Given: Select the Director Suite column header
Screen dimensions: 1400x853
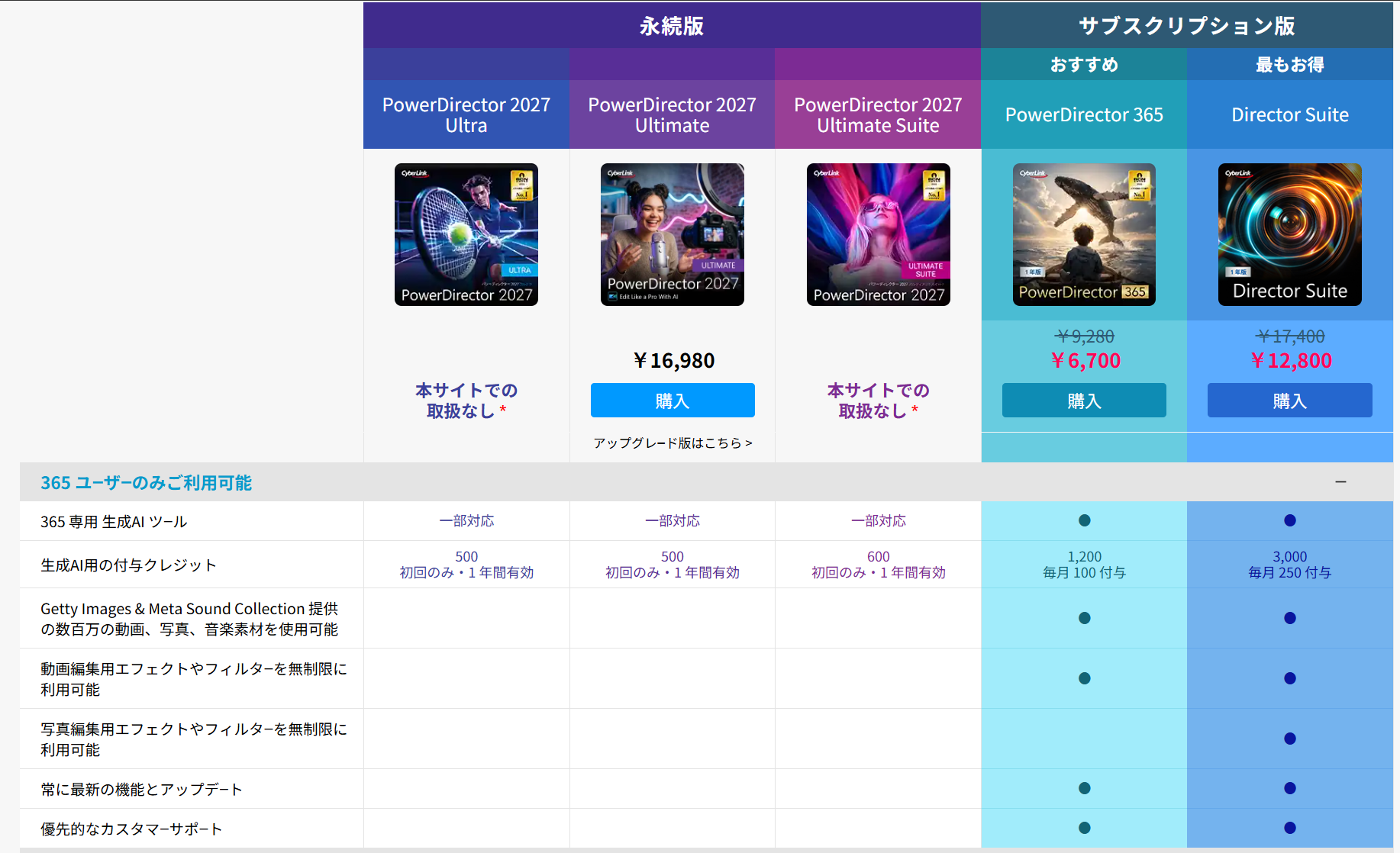Looking at the screenshot, I should coord(1290,115).
